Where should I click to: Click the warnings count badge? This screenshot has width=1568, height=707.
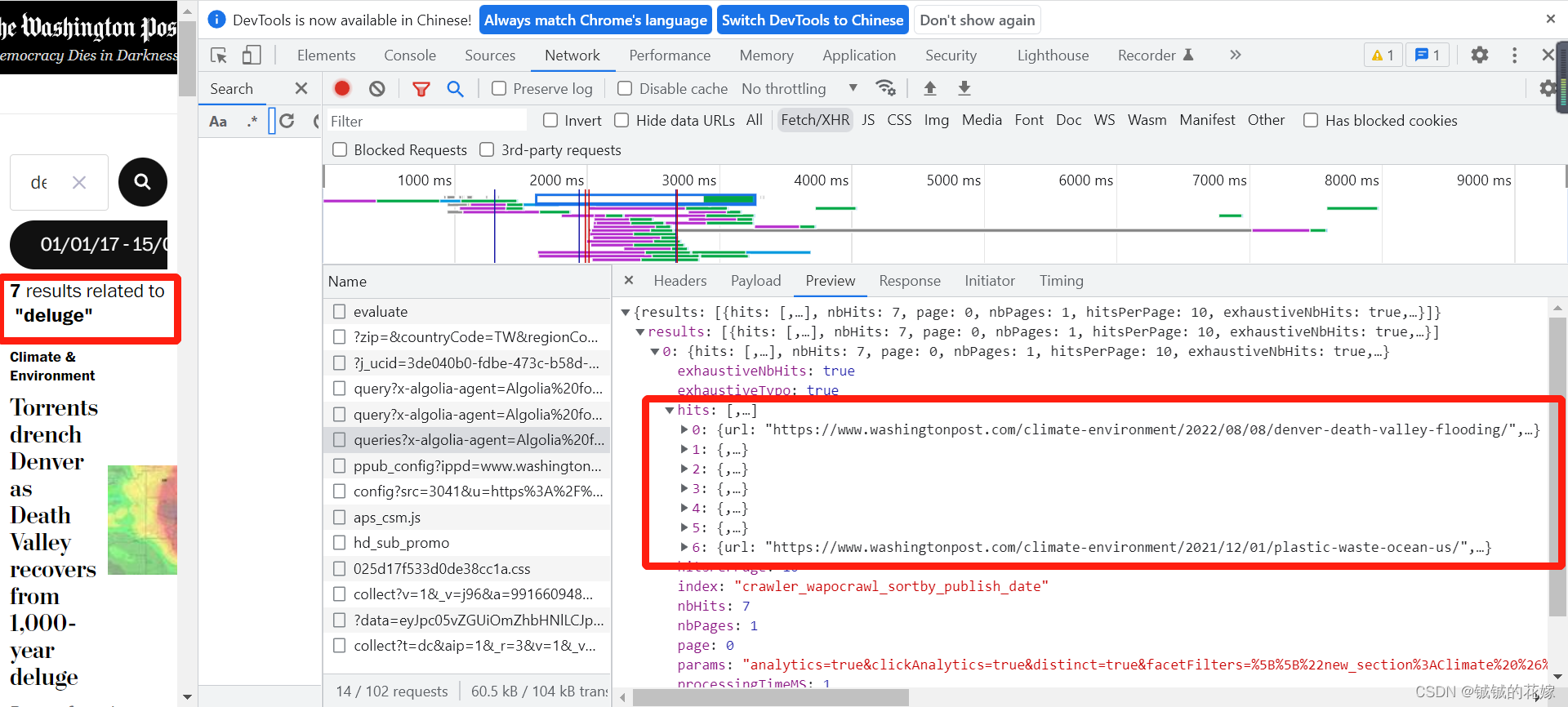(x=1383, y=55)
